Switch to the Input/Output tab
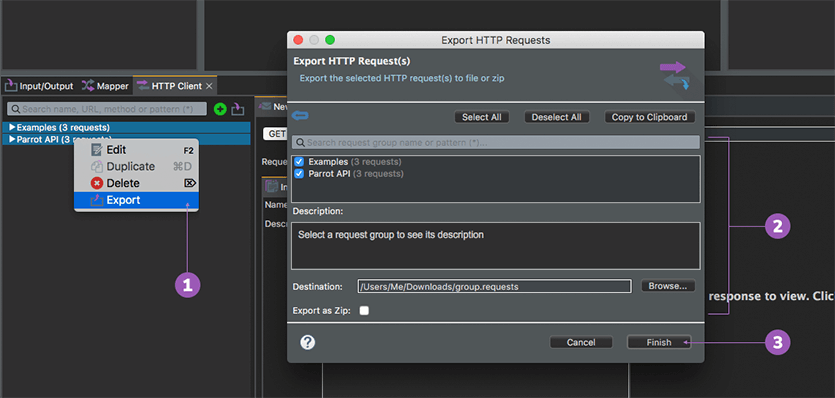Viewport: 835px width, 398px height. tap(39, 86)
